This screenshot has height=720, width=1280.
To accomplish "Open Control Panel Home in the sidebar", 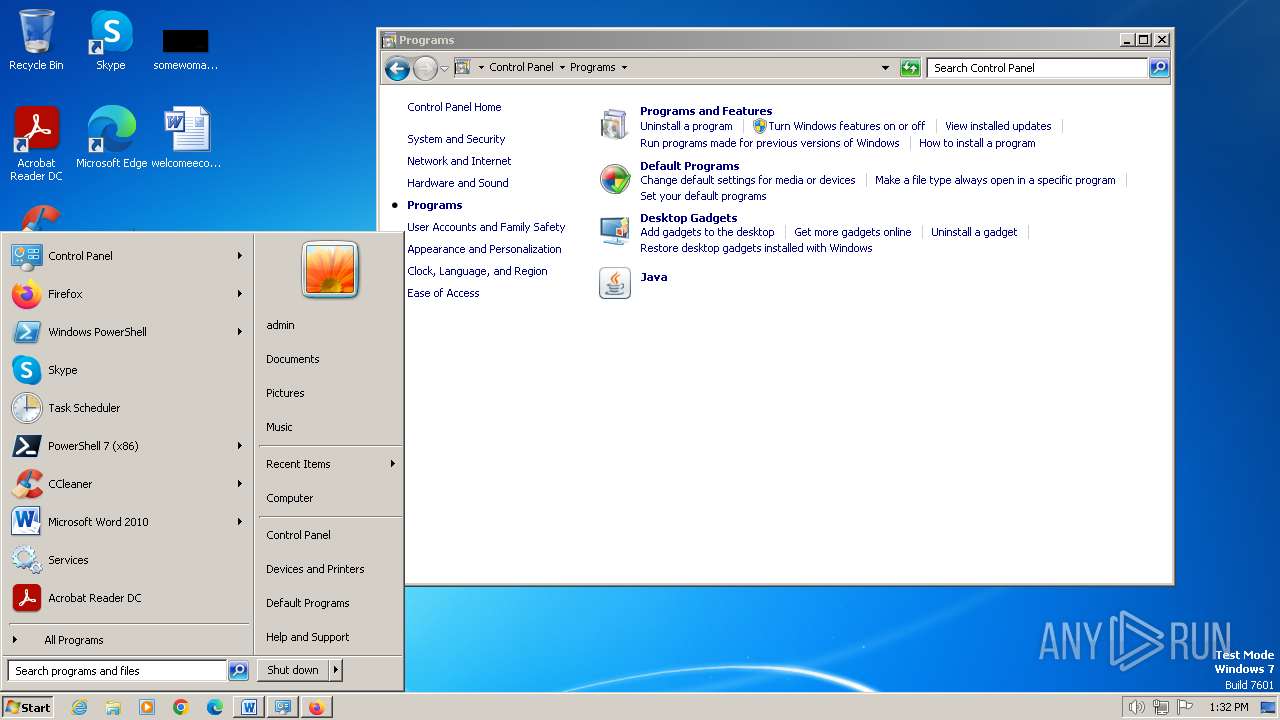I will [454, 107].
